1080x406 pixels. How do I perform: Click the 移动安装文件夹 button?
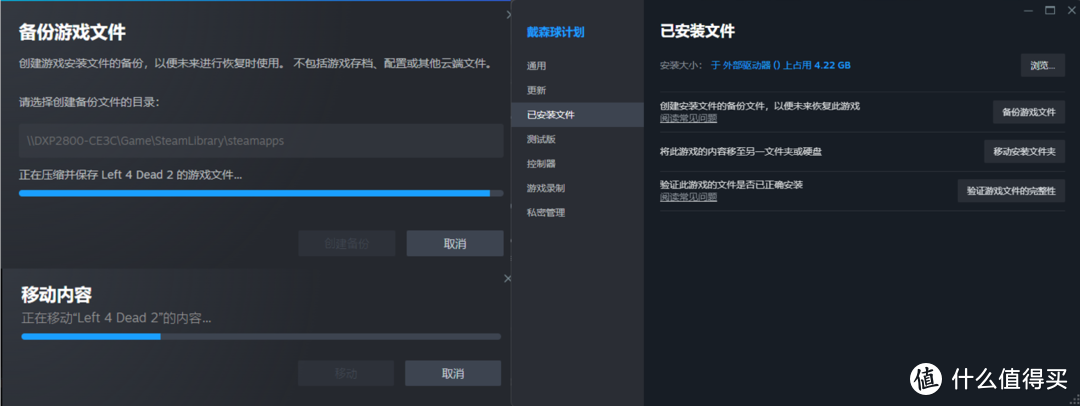pyautogui.click(x=1024, y=151)
